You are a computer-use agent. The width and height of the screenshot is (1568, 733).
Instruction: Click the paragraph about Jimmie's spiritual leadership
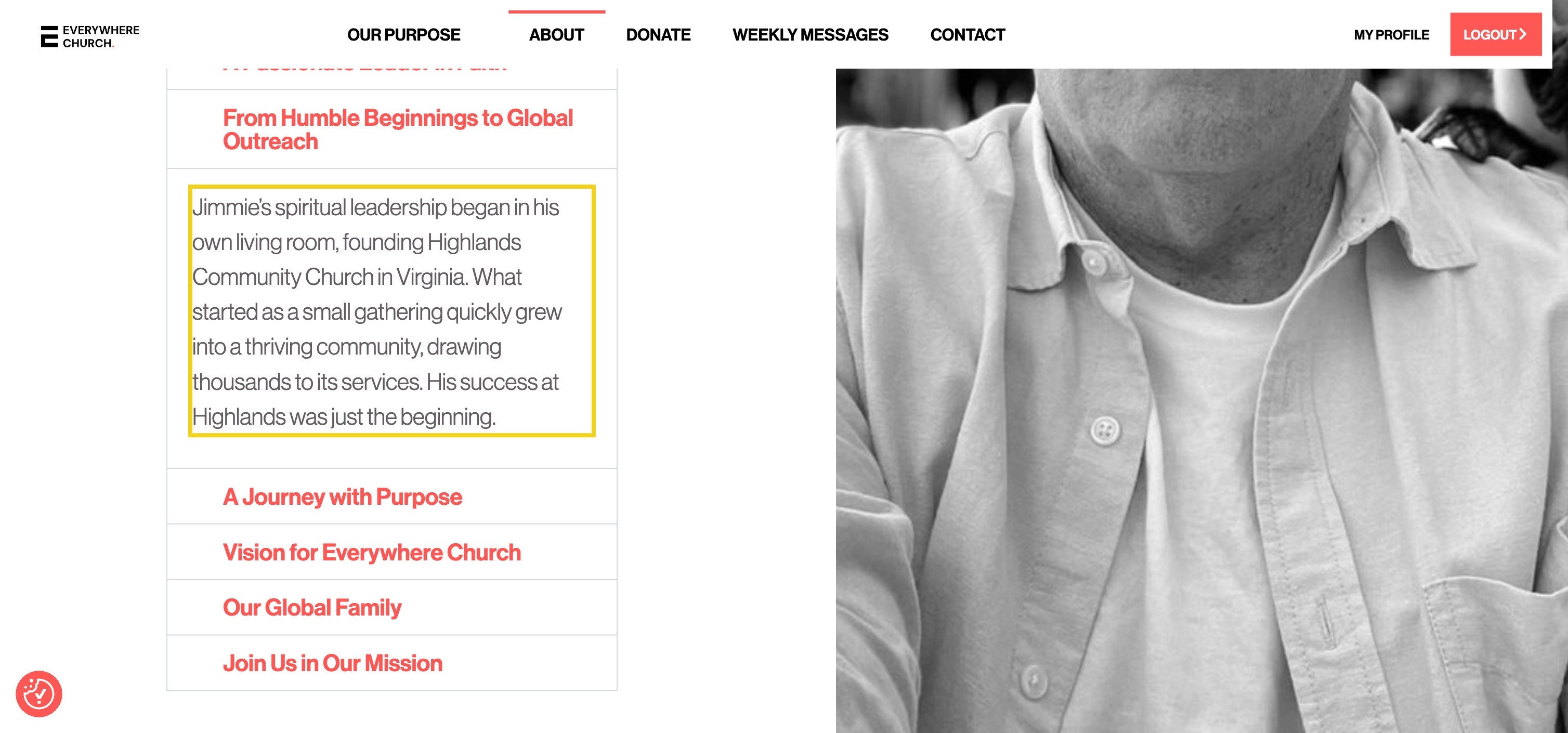391,311
